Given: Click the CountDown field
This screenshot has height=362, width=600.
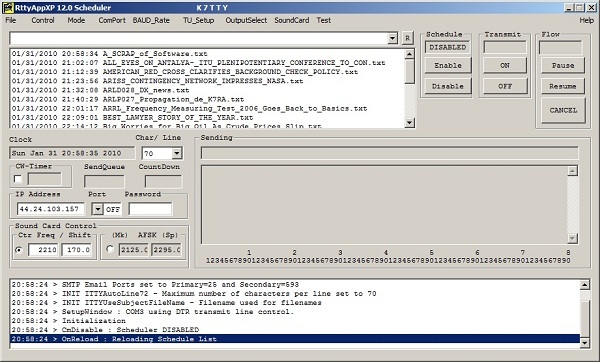Looking at the screenshot, I should [163, 181].
